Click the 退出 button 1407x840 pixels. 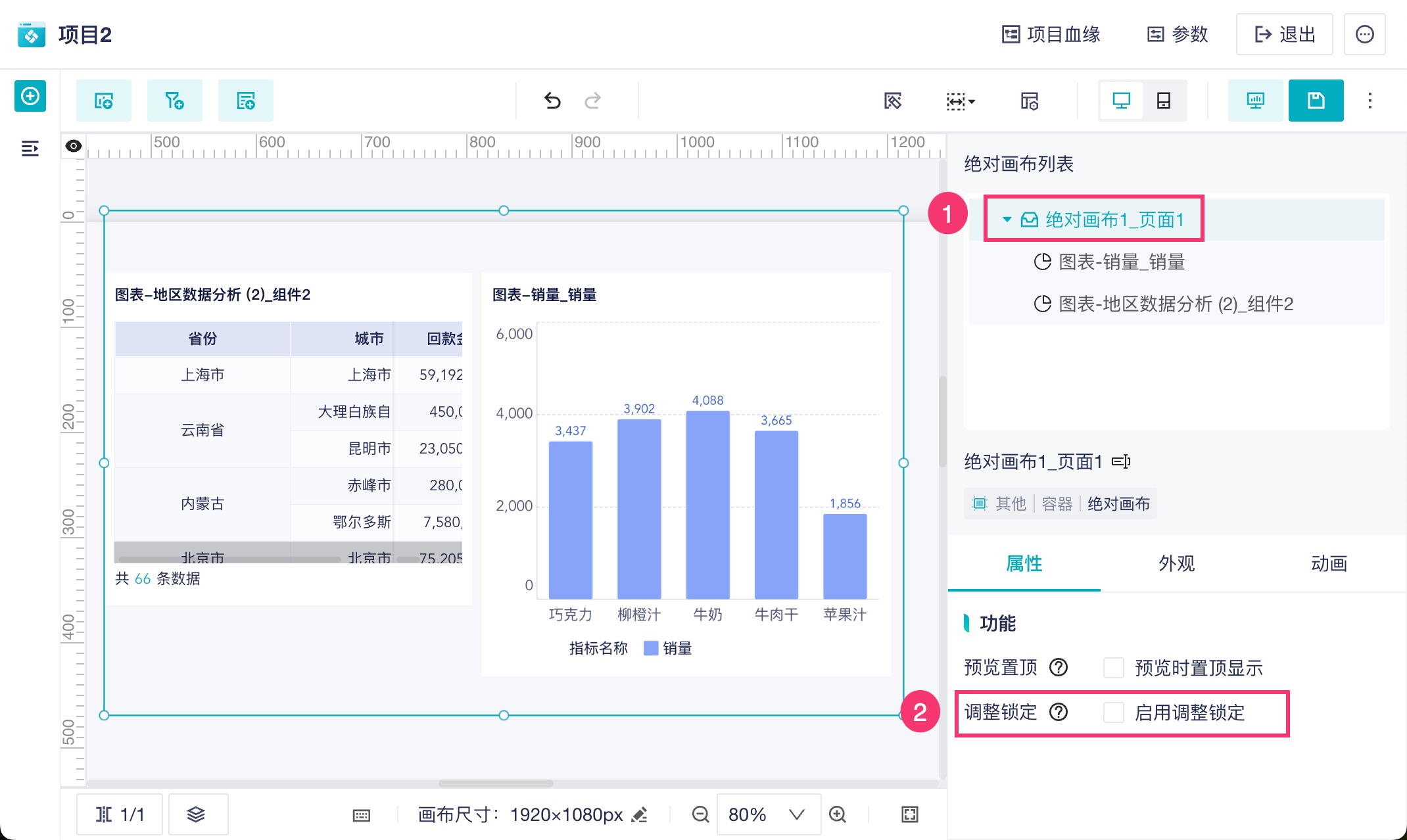coord(1285,34)
